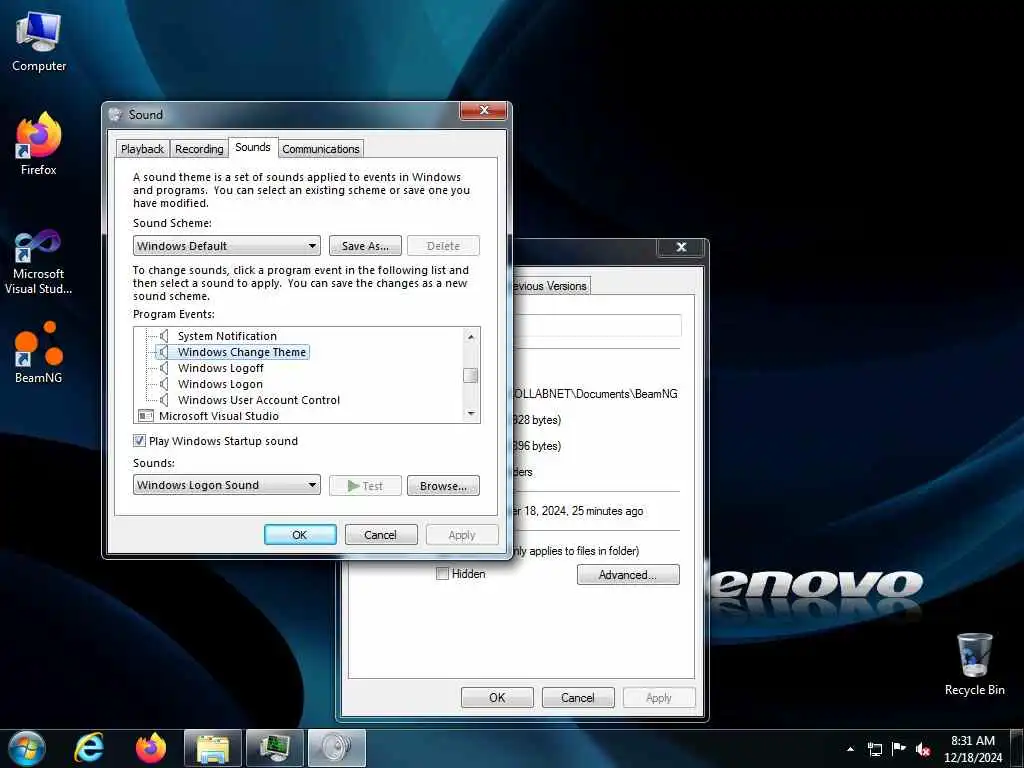Open the Sounds file dropdown
1024x768 pixels.
(x=227, y=485)
